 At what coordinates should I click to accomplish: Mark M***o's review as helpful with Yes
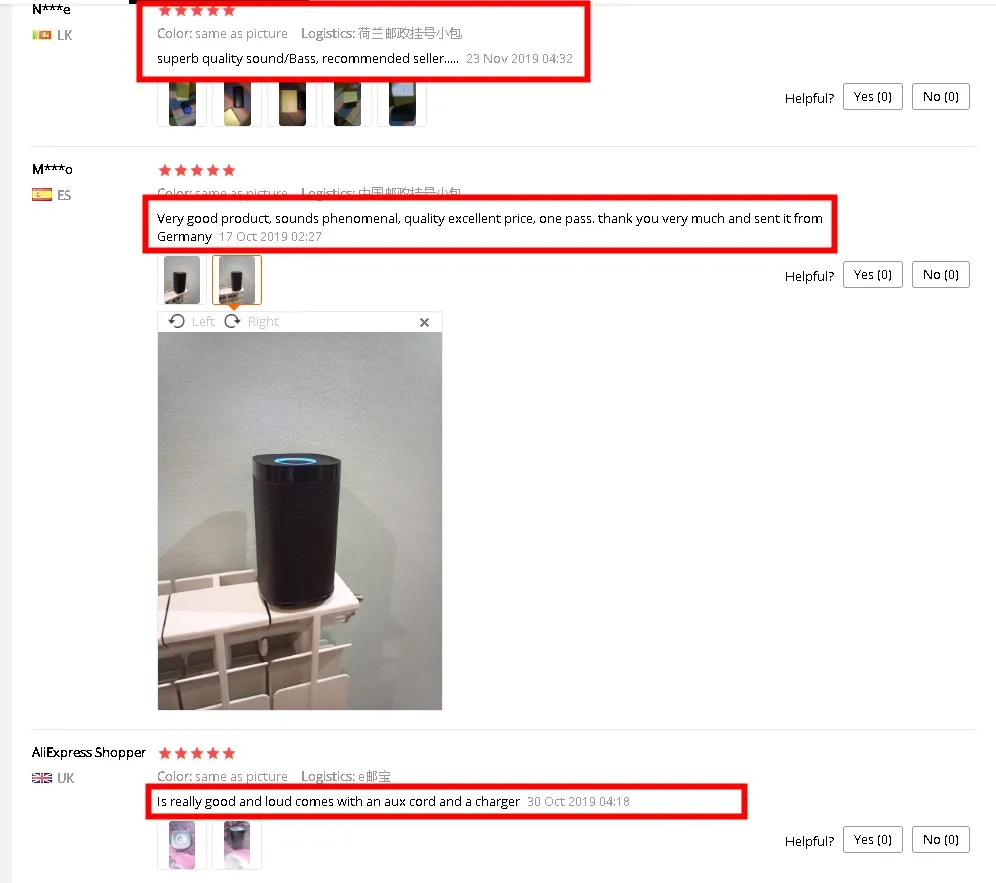[872, 274]
